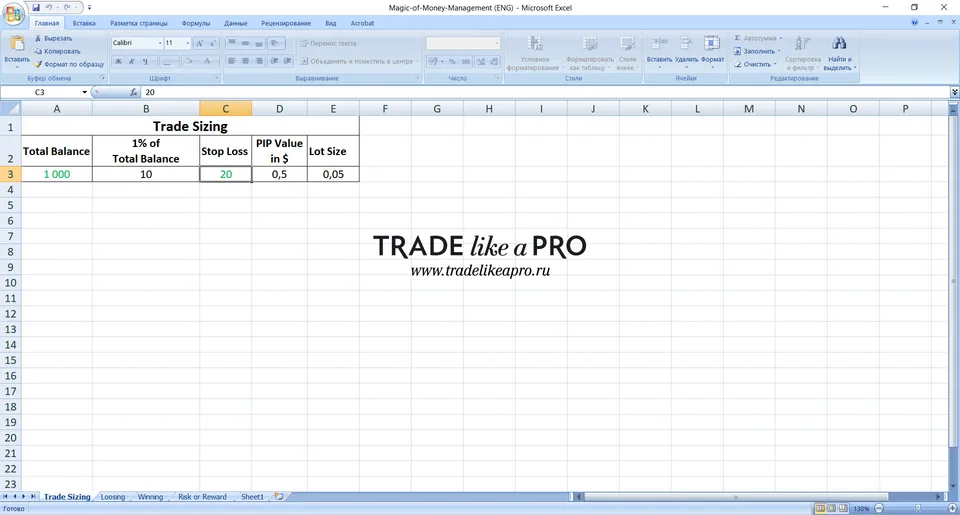Apply the fill color bucket

(188, 61)
